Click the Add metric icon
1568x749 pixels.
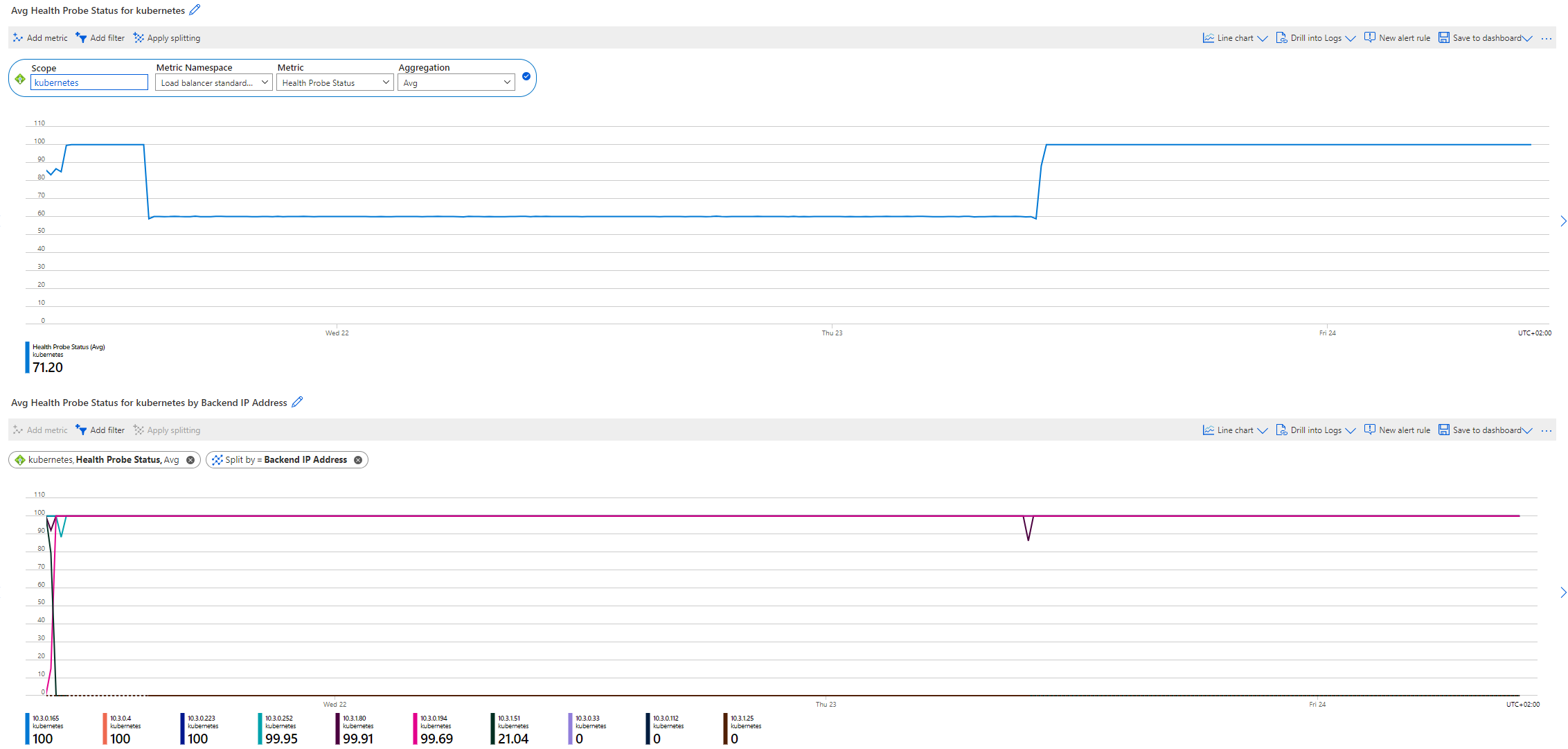point(19,37)
